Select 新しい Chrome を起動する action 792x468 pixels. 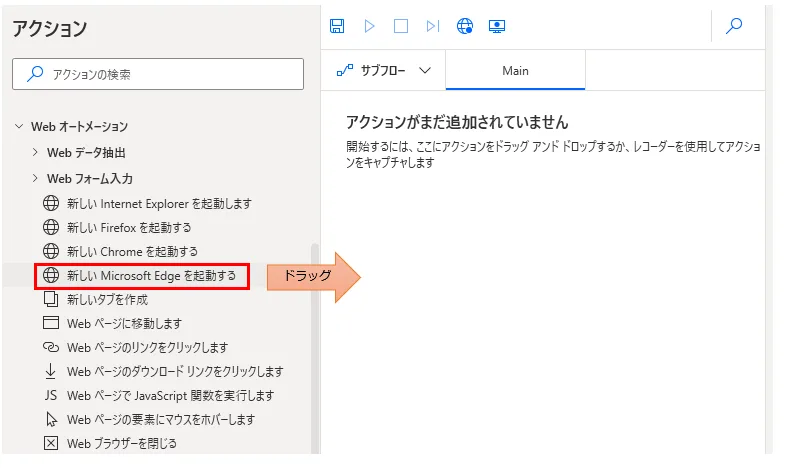point(131,251)
